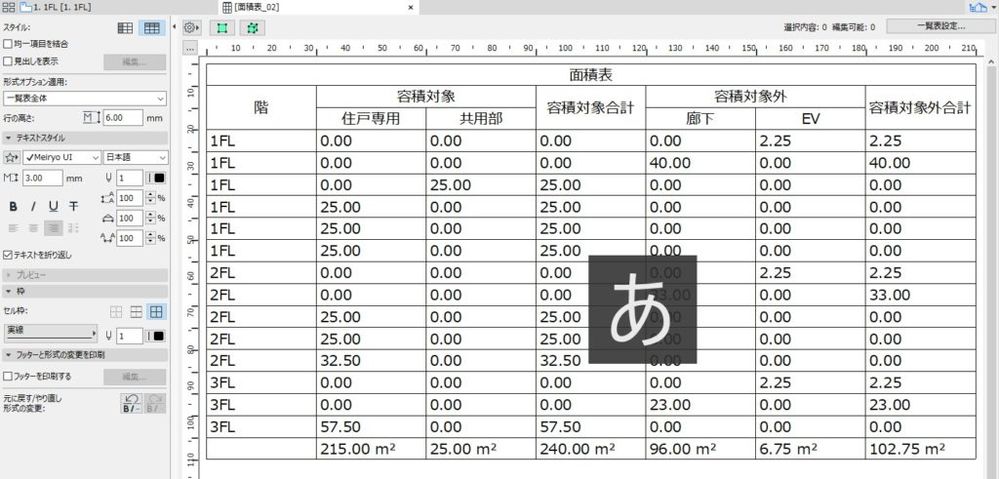Apply justified text alignment
Viewport: 999px width, 479px height.
pyautogui.click(x=74, y=228)
